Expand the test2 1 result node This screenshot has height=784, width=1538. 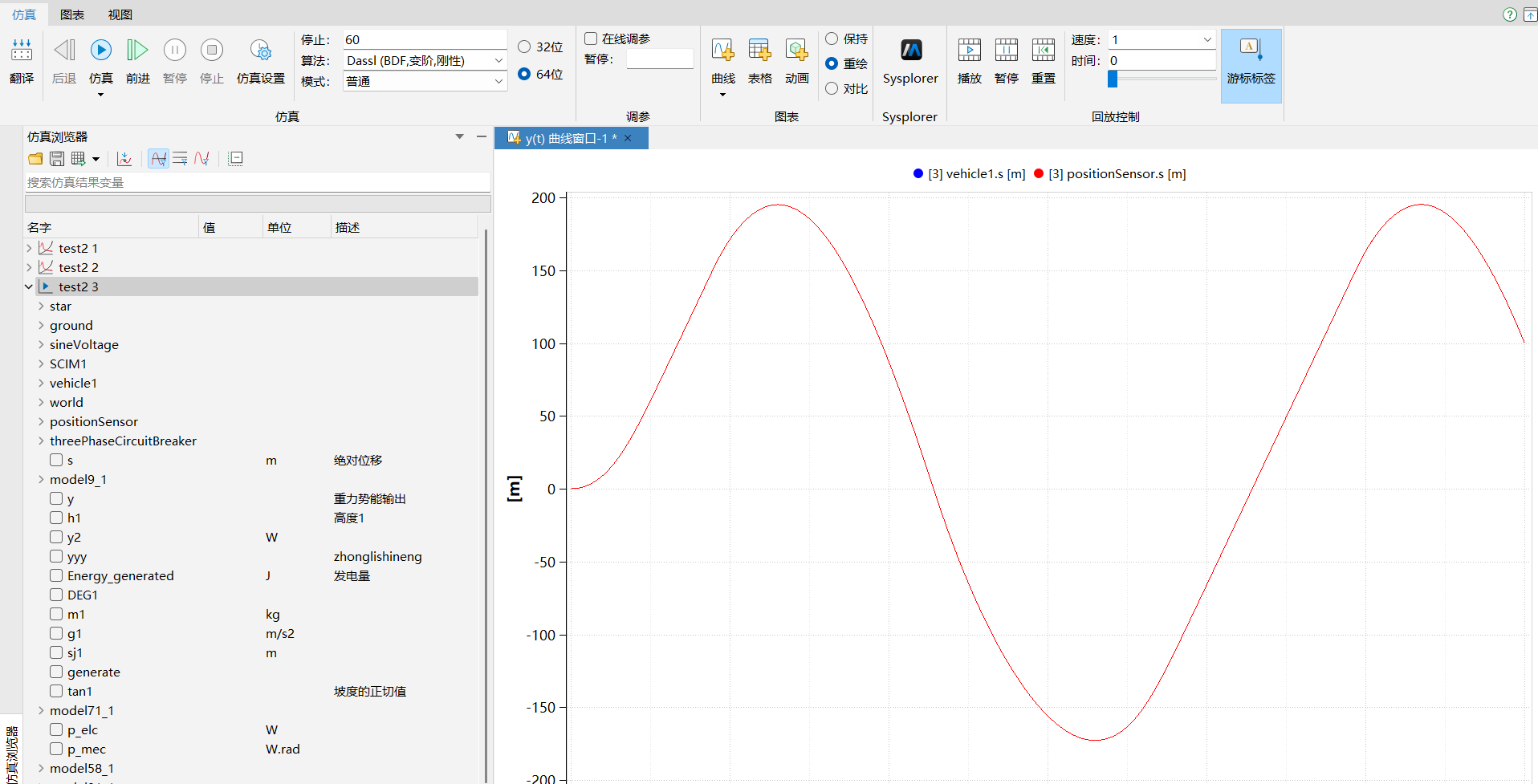point(30,248)
